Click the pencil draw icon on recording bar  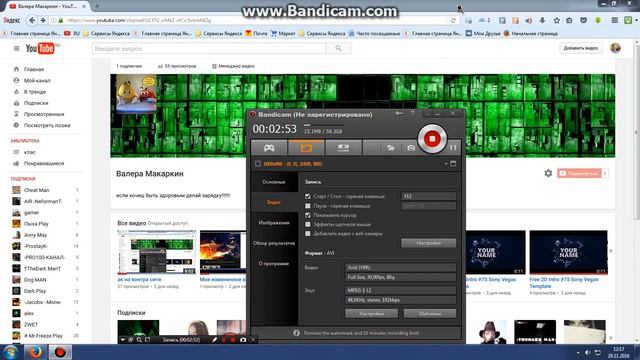pos(214,340)
